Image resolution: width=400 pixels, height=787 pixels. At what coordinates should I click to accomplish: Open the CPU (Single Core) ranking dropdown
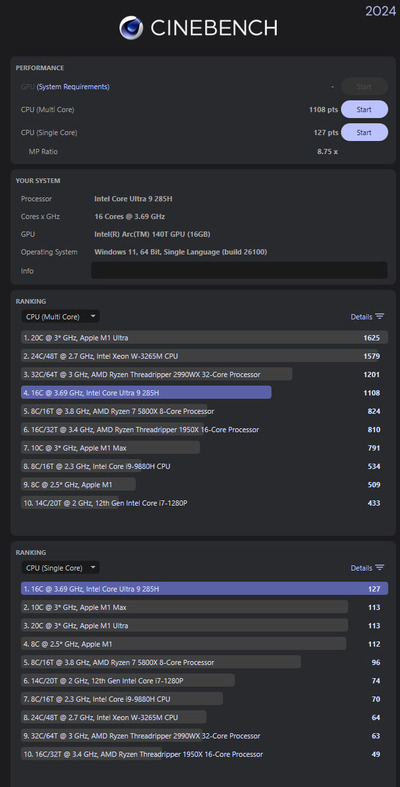point(60,568)
